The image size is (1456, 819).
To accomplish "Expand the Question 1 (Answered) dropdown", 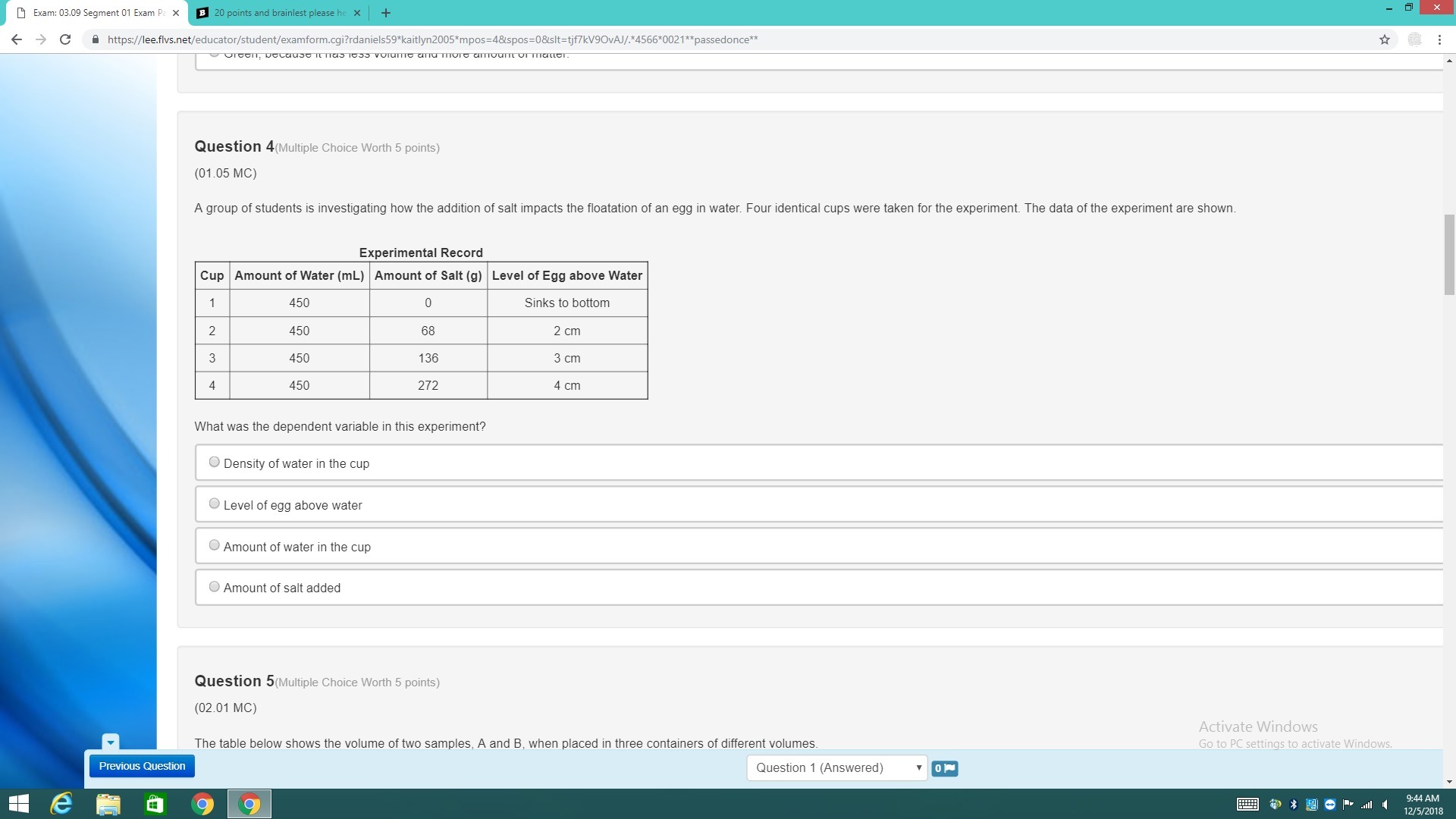I will coord(836,767).
